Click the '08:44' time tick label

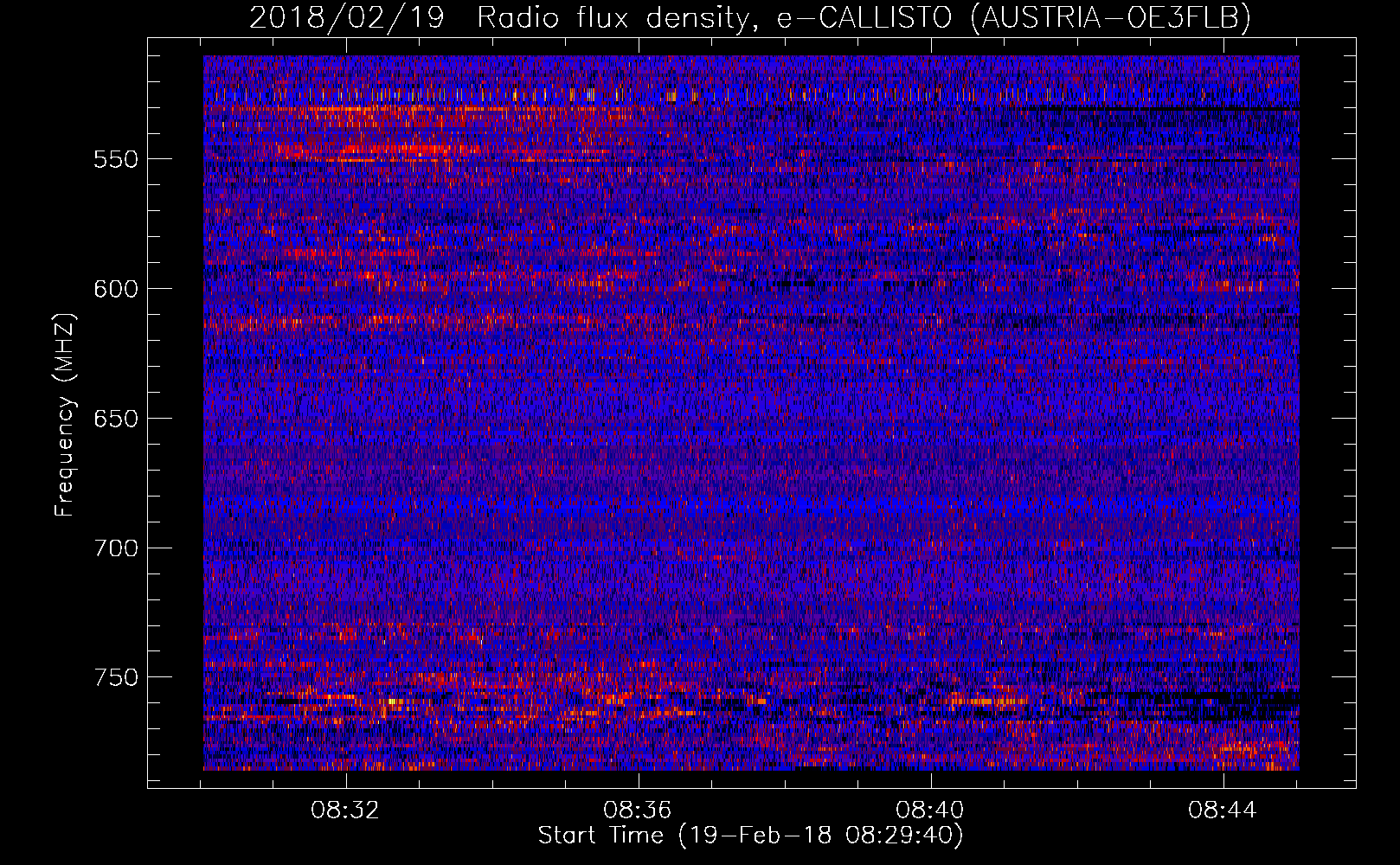pos(1223,811)
